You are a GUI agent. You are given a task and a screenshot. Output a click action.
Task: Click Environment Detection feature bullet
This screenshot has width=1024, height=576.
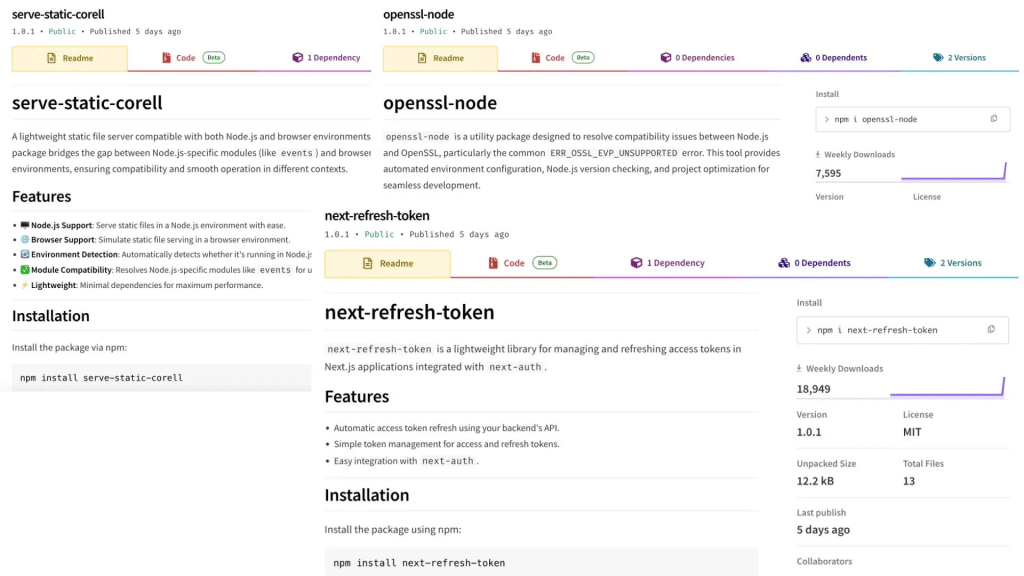(x=166, y=255)
